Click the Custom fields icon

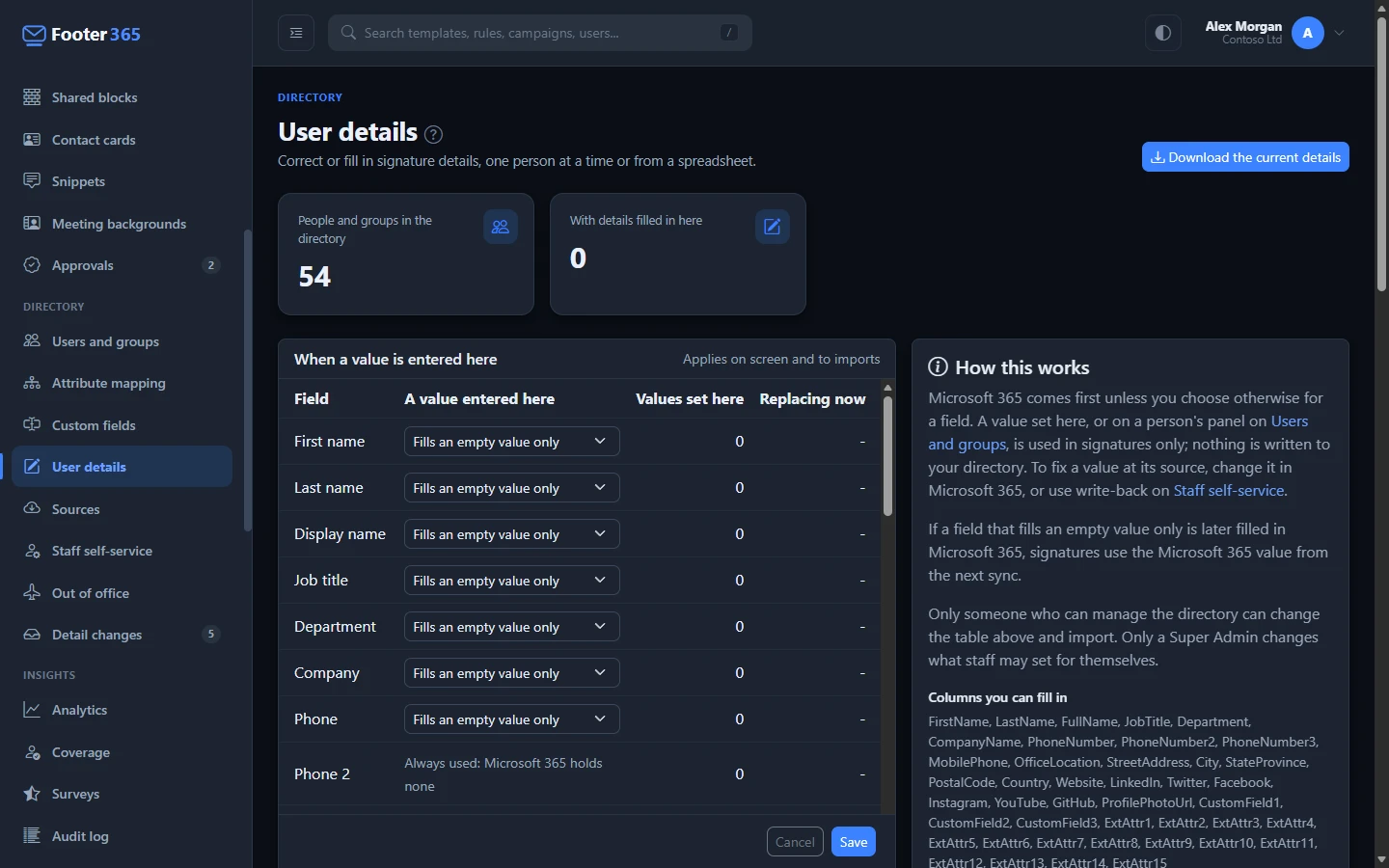coord(32,425)
